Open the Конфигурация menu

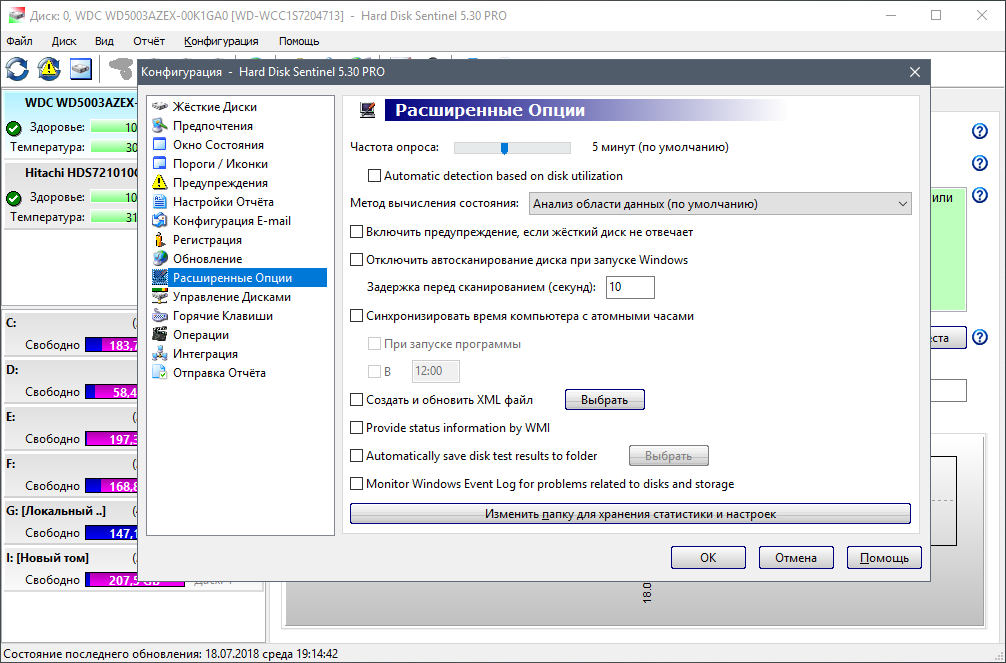tap(221, 41)
